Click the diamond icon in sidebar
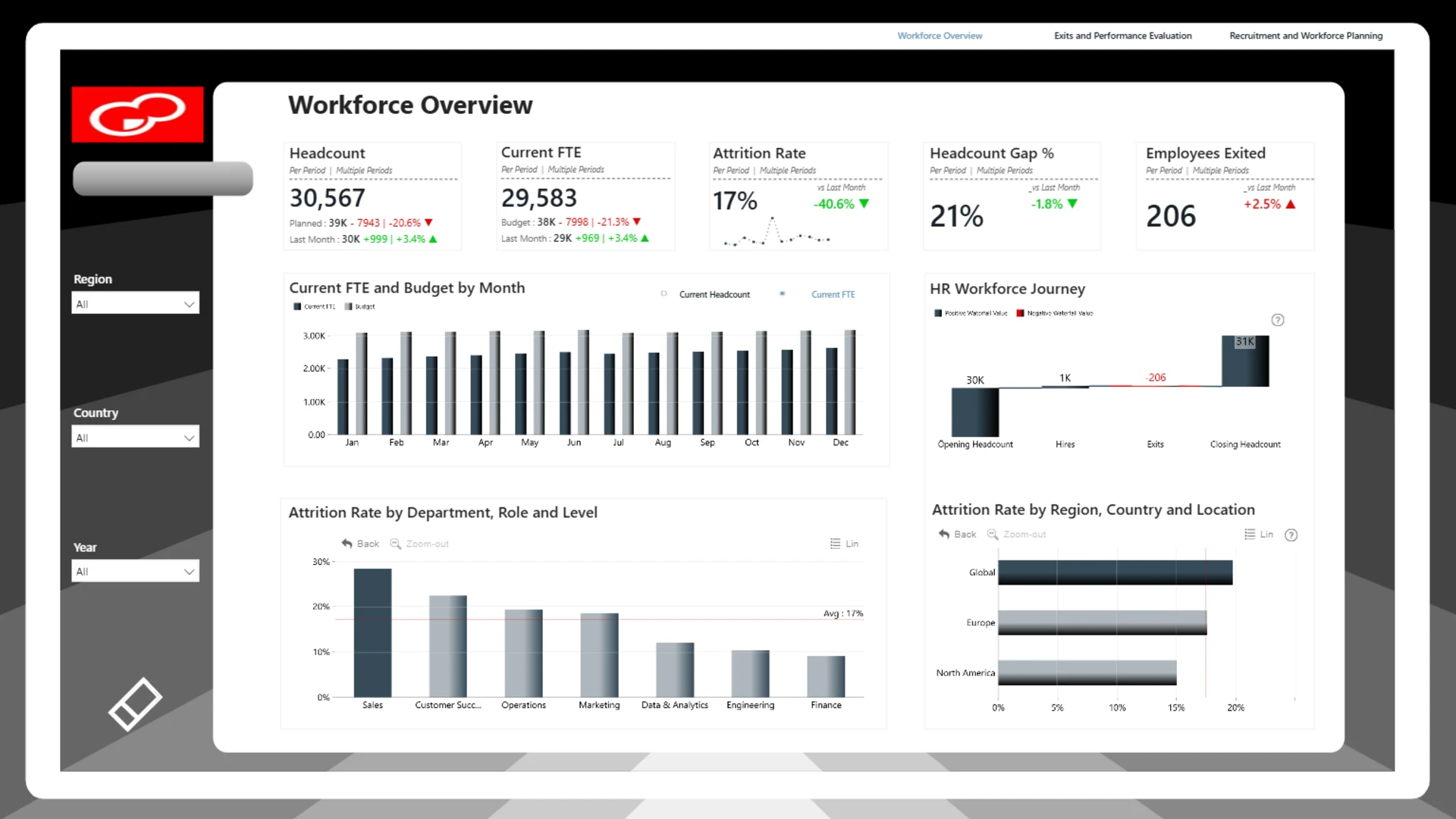 [135, 704]
